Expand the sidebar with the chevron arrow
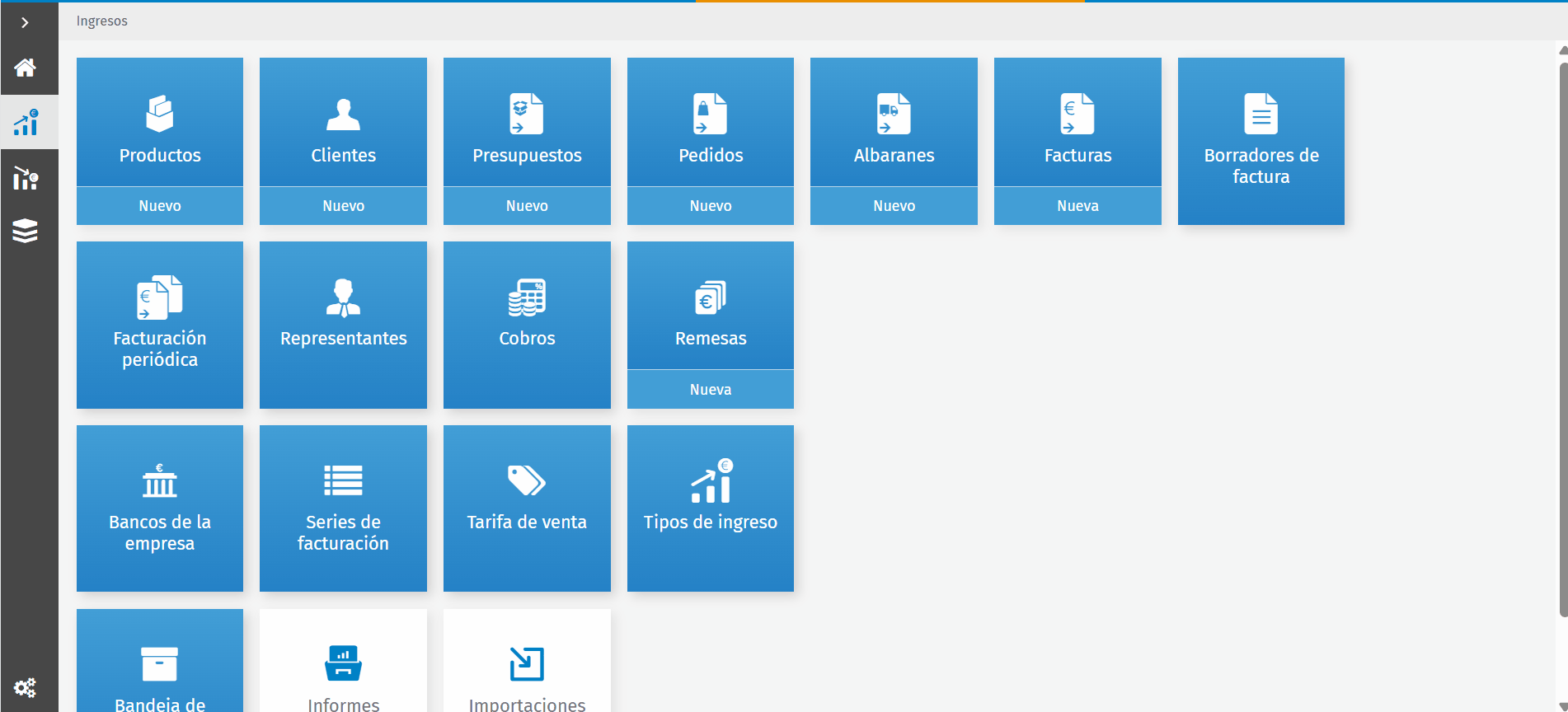This screenshot has height=712, width=1568. click(25, 22)
